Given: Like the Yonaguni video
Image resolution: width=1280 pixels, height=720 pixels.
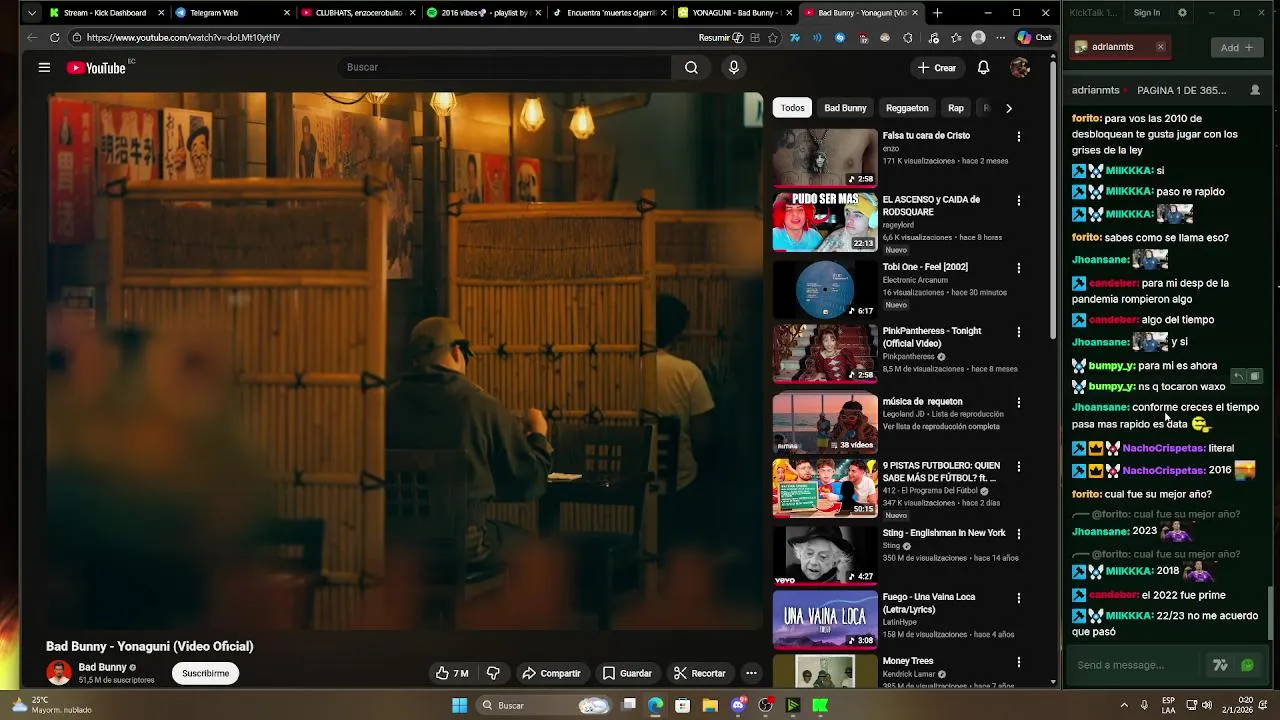Looking at the screenshot, I should point(453,673).
